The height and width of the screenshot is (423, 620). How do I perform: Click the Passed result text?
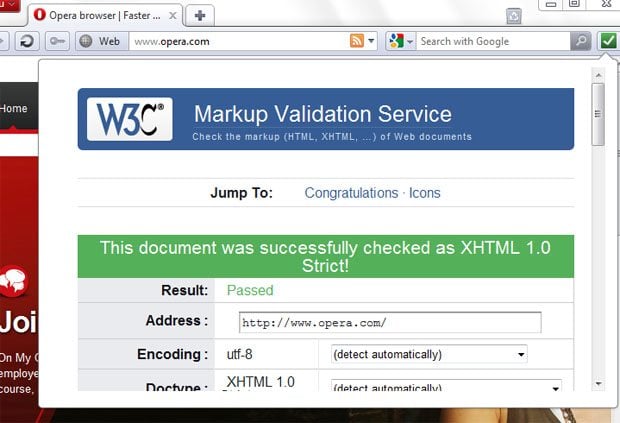coord(250,291)
